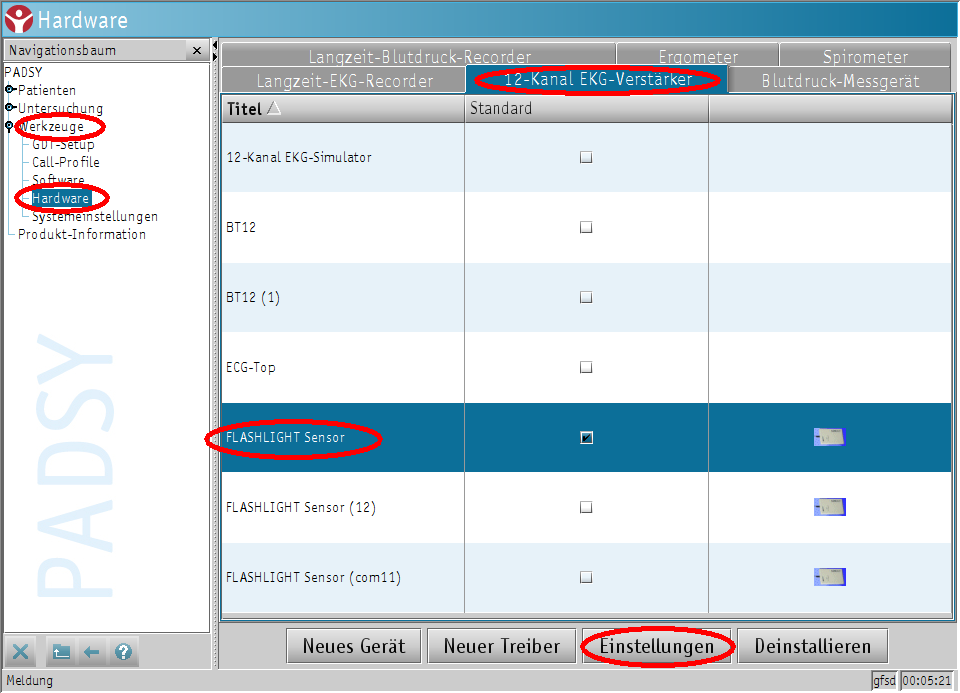Click the X cancel icon in bottom toolbar
Image resolution: width=960 pixels, height=693 pixels.
tap(21, 652)
